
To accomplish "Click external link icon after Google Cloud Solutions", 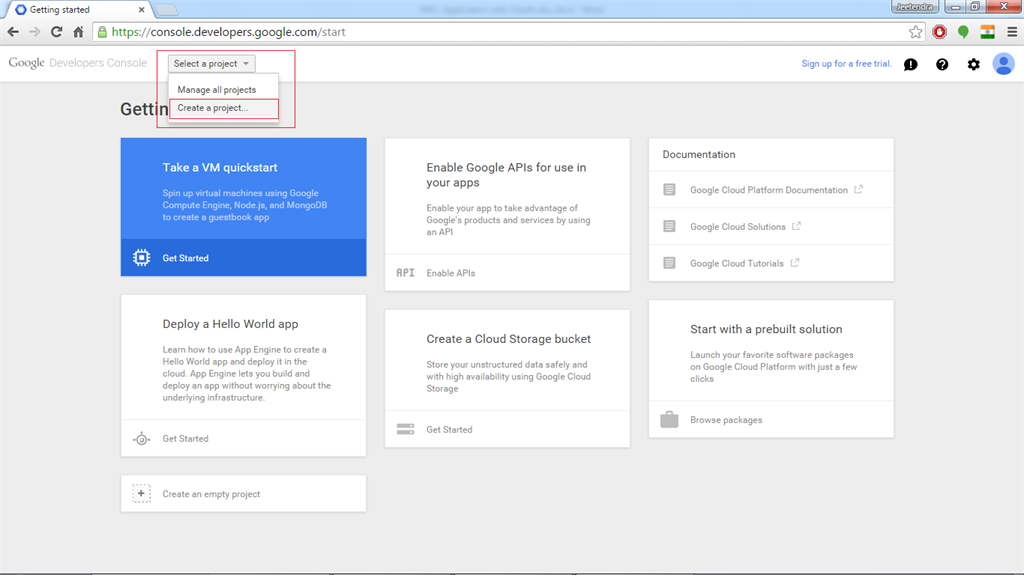I will click(796, 226).
